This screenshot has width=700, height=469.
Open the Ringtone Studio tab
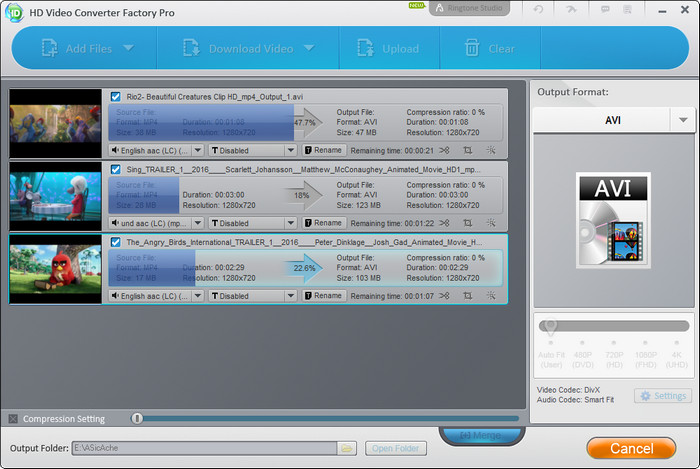tap(469, 8)
